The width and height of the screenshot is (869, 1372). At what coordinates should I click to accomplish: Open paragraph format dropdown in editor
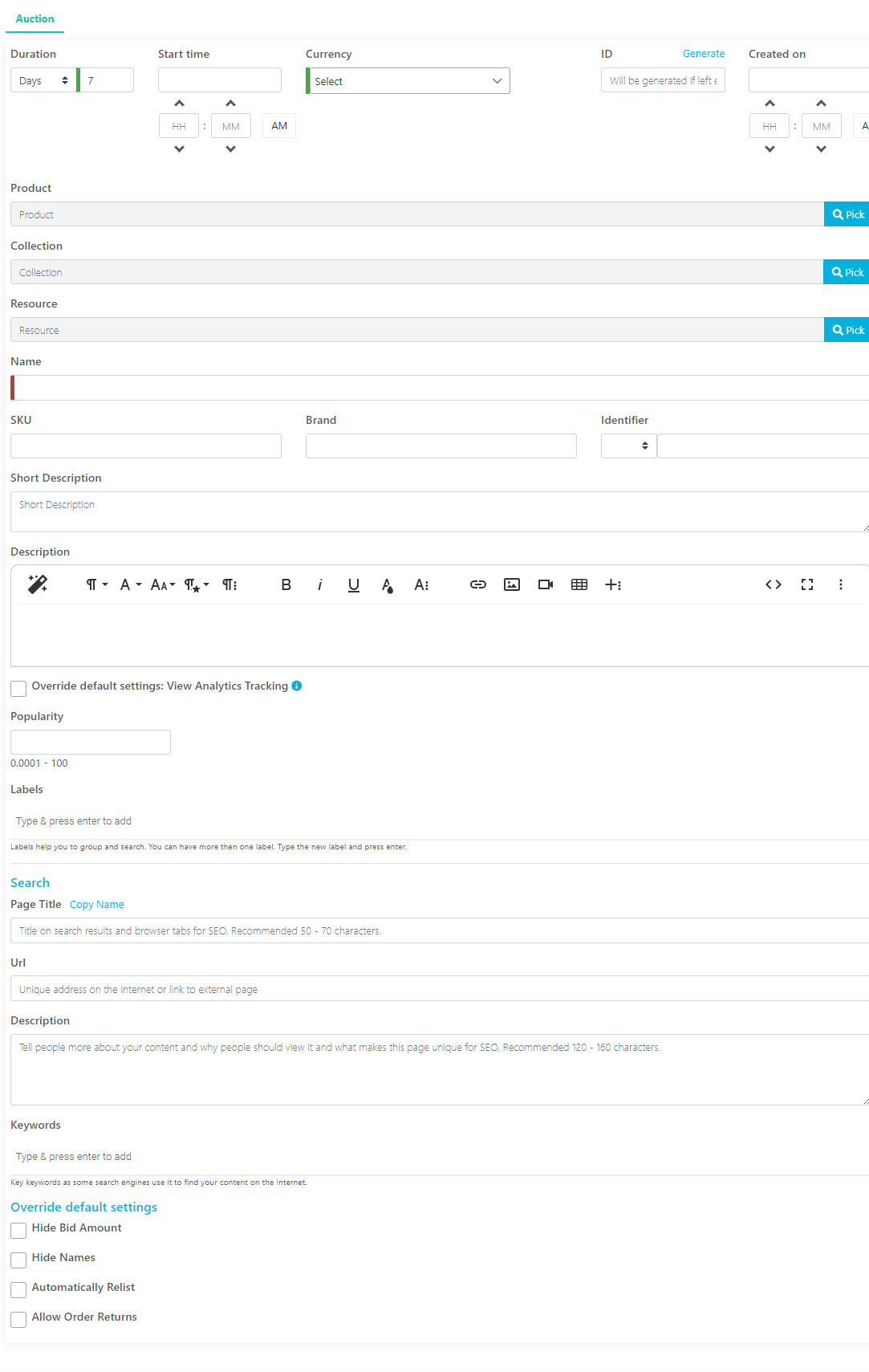click(x=96, y=584)
